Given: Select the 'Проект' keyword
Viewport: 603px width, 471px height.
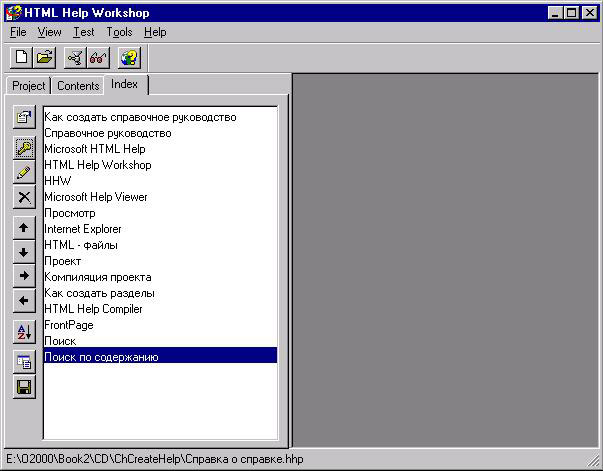Looking at the screenshot, I should pos(160,261).
